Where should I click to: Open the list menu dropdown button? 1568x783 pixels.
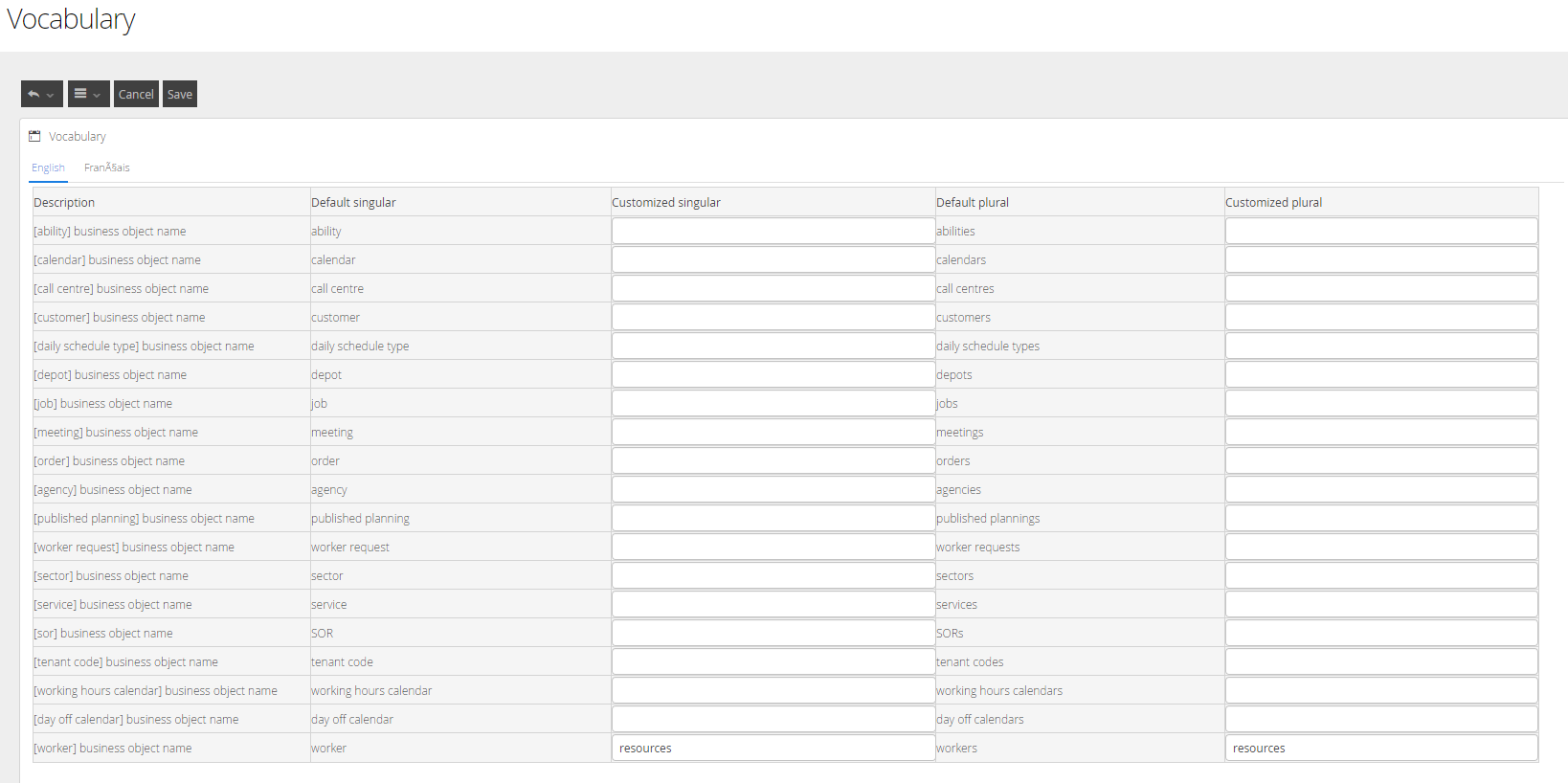88,94
